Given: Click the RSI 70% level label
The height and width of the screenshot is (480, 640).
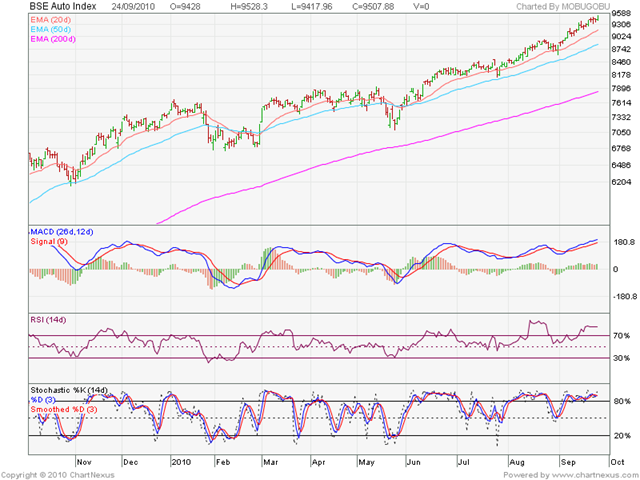Looking at the screenshot, I should click(622, 336).
